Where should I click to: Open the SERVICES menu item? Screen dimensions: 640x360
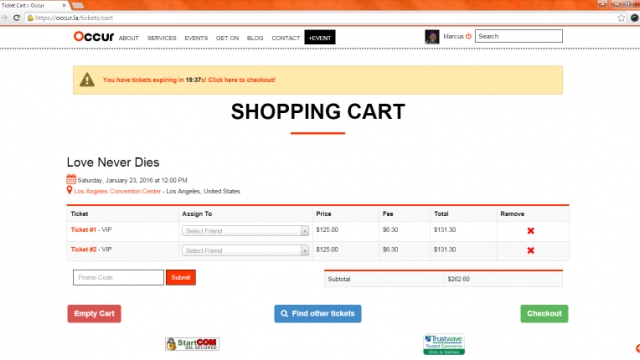[x=162, y=38]
